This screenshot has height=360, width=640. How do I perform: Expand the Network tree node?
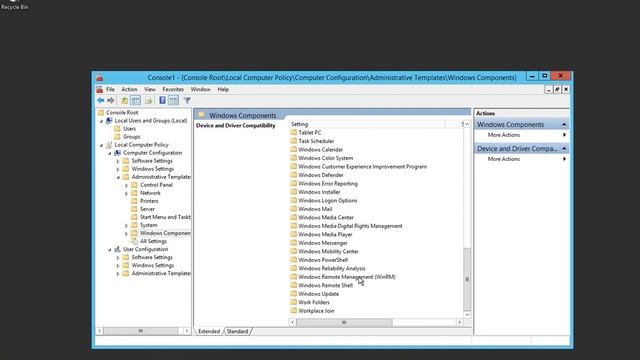(127, 193)
